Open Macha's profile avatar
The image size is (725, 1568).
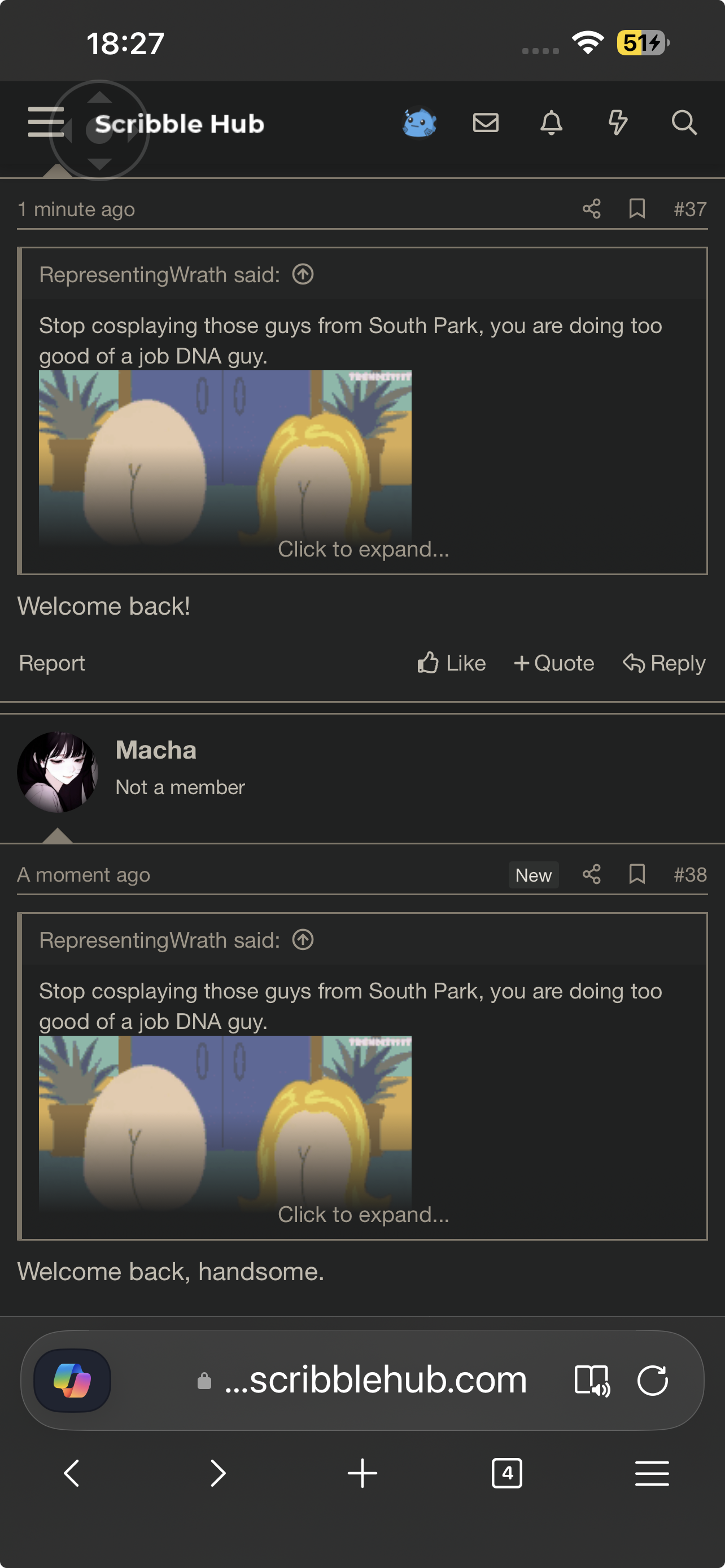(x=57, y=772)
